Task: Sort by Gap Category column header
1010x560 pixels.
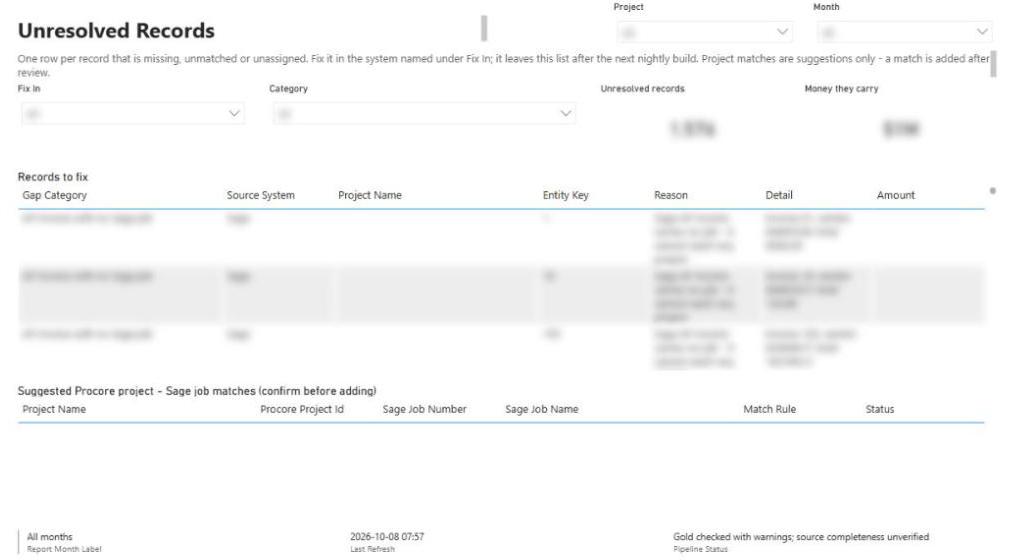Action: click(55, 195)
